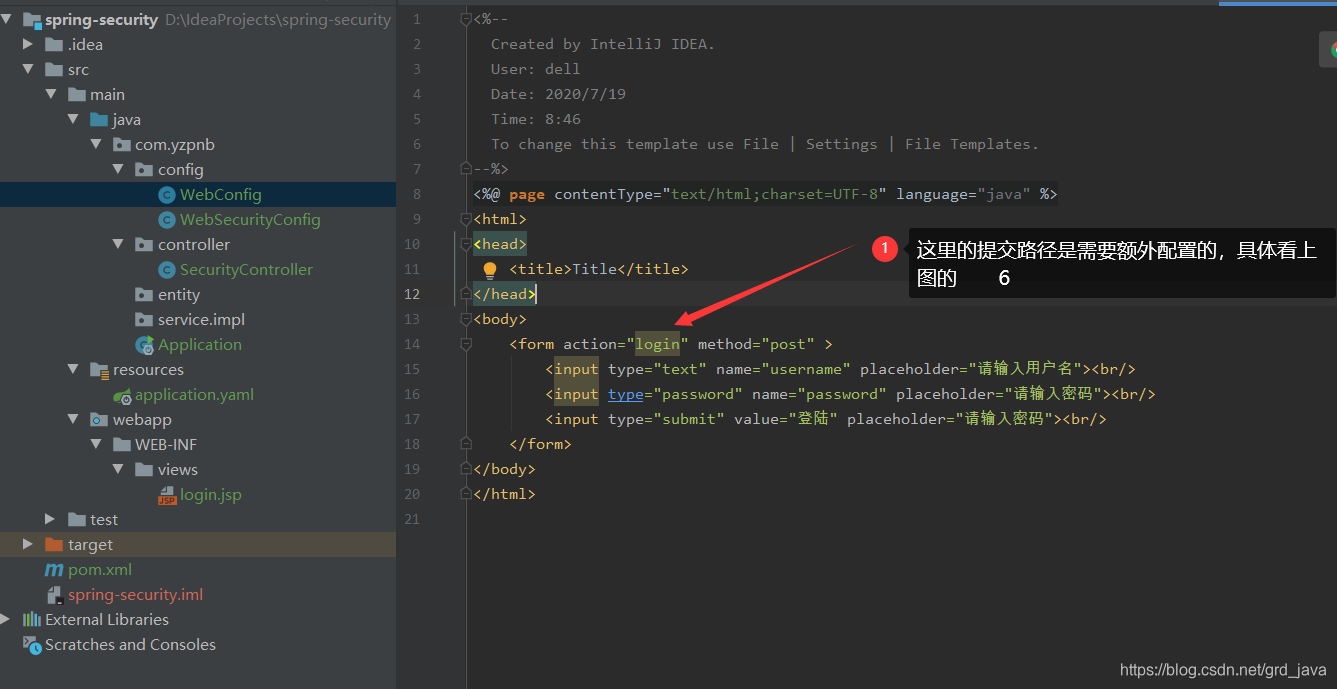Screen dimensions: 1337x689
Task: Click the External Libraries icon
Action: click(32, 619)
